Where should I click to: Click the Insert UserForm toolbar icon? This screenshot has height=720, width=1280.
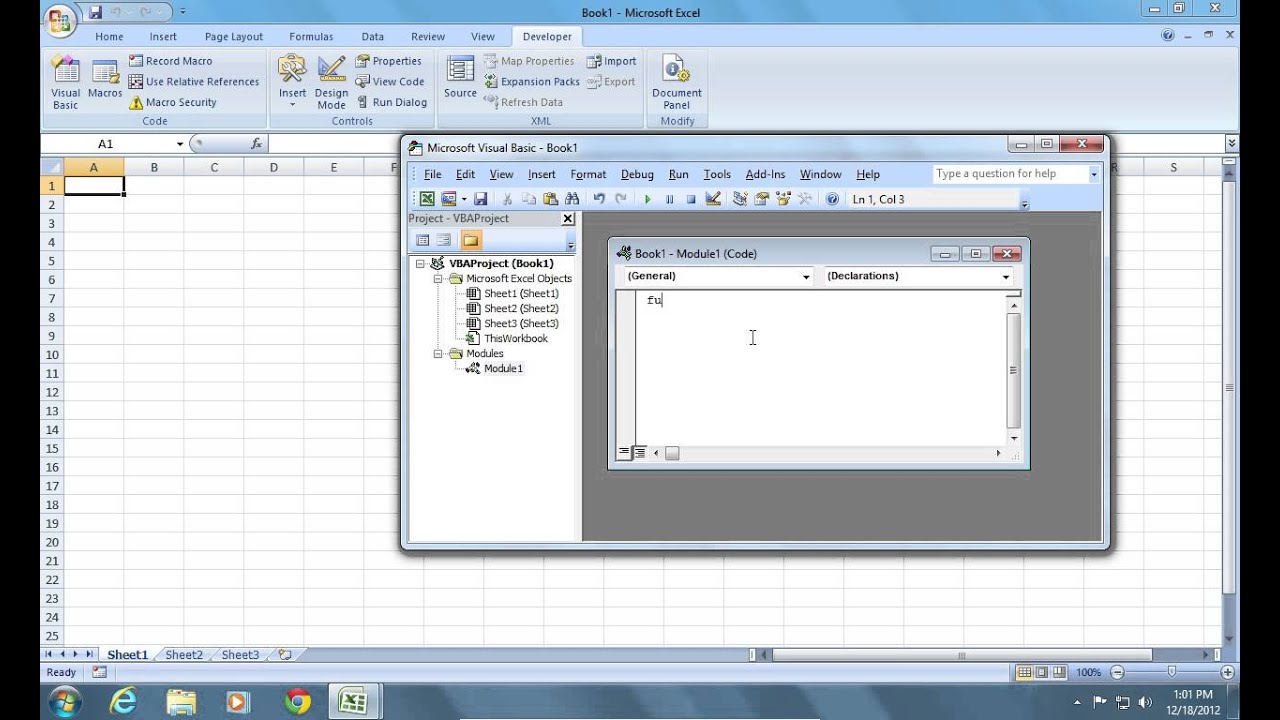point(449,199)
